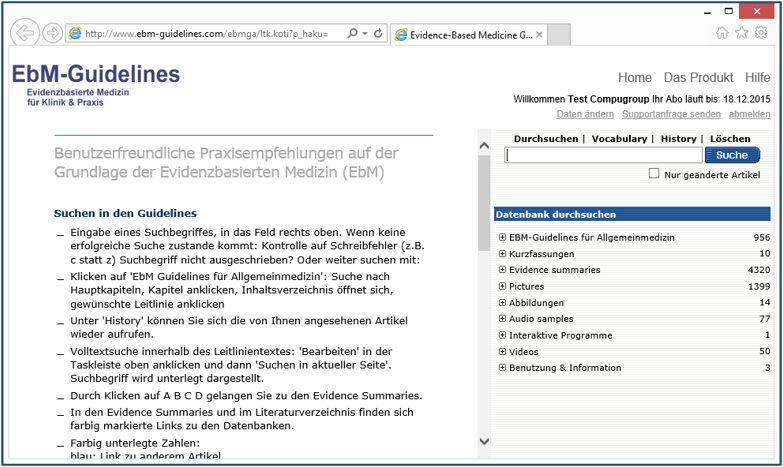Click the EbM-Guidelines logo
The image size is (783, 467).
[96, 84]
